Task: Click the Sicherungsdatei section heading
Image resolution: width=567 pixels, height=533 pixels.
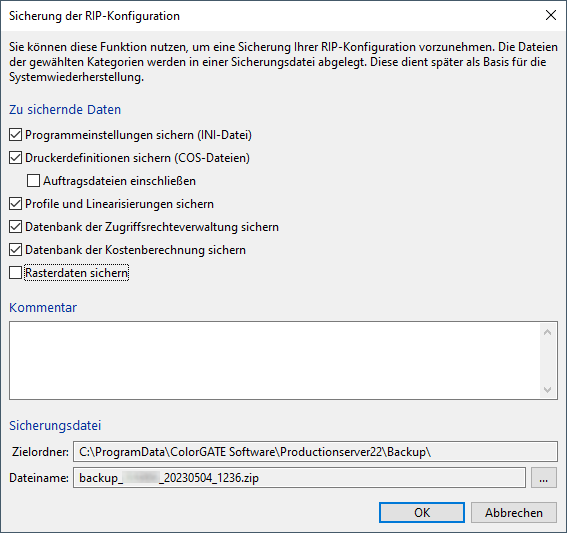Action: click(55, 426)
